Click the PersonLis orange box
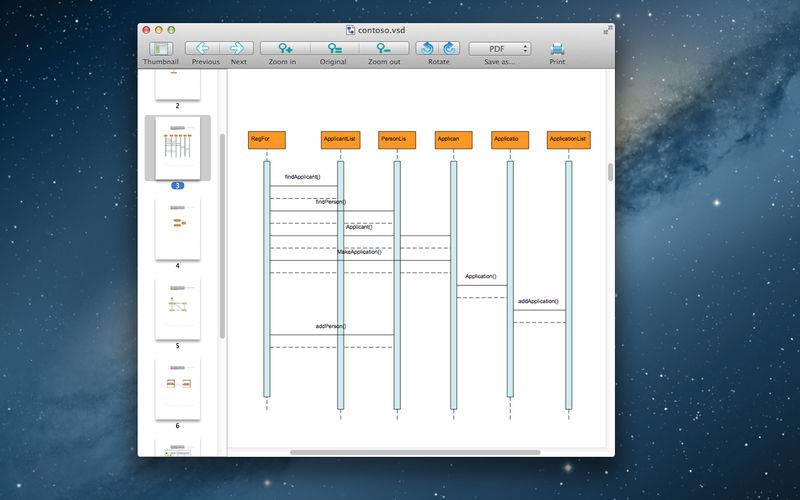Image resolution: width=800 pixels, height=500 pixels. coord(397,140)
